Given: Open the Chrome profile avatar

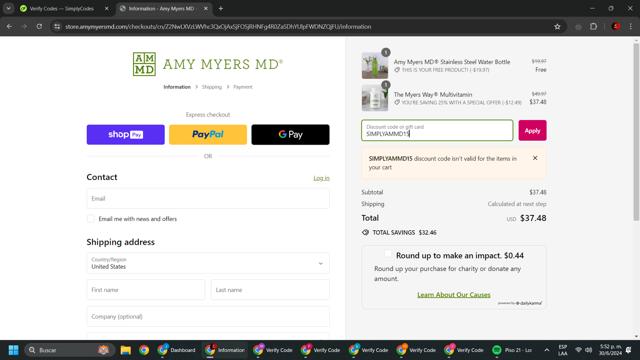Looking at the screenshot, I should (616, 27).
